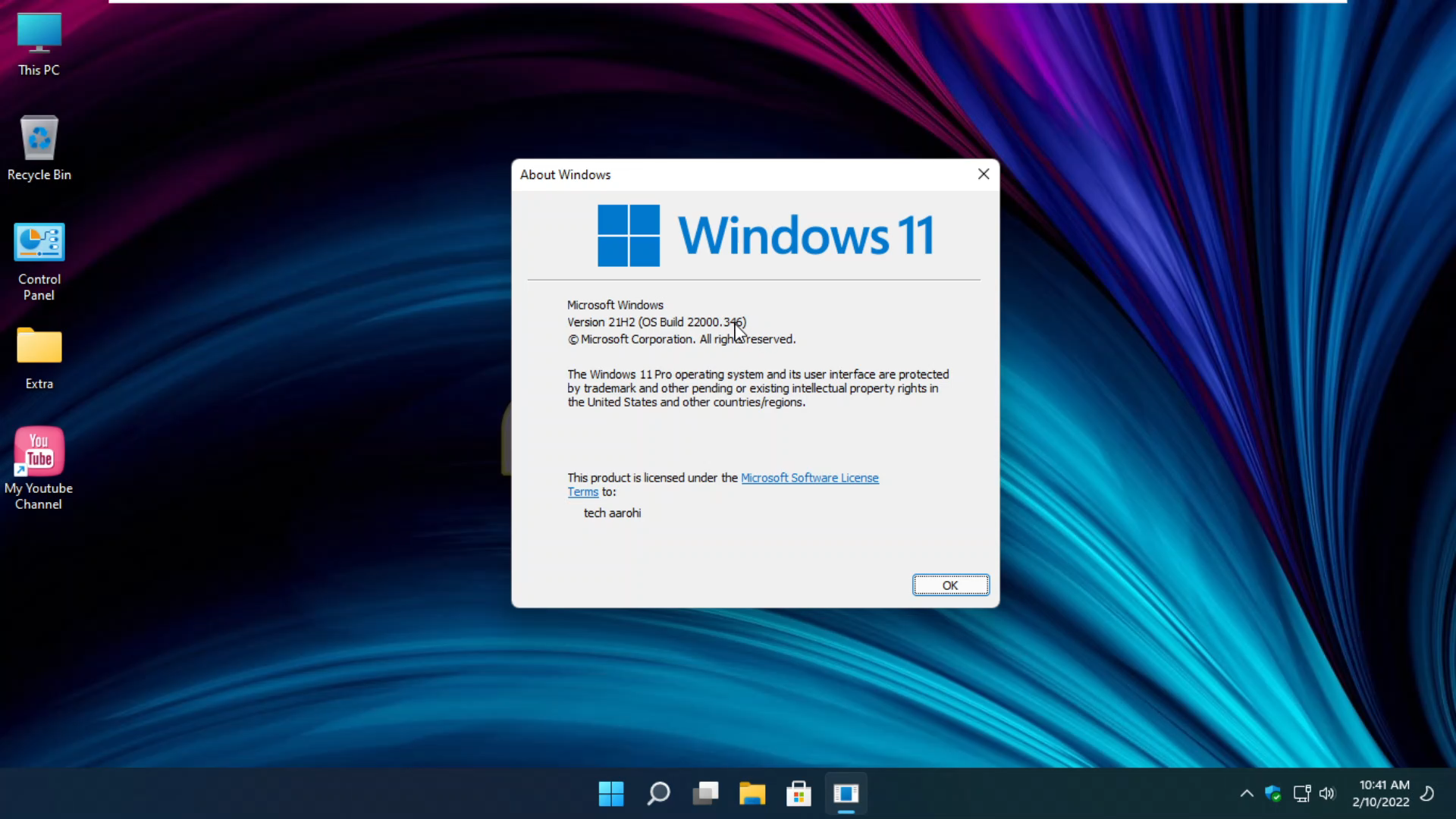Open network status tray icon
The image size is (1456, 819).
1301,794
